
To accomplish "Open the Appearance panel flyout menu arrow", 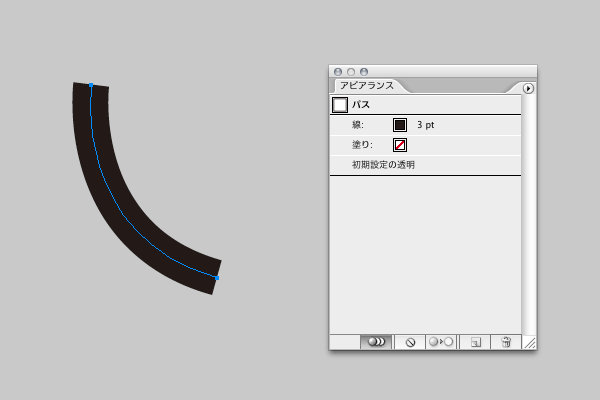I will pos(528,88).
